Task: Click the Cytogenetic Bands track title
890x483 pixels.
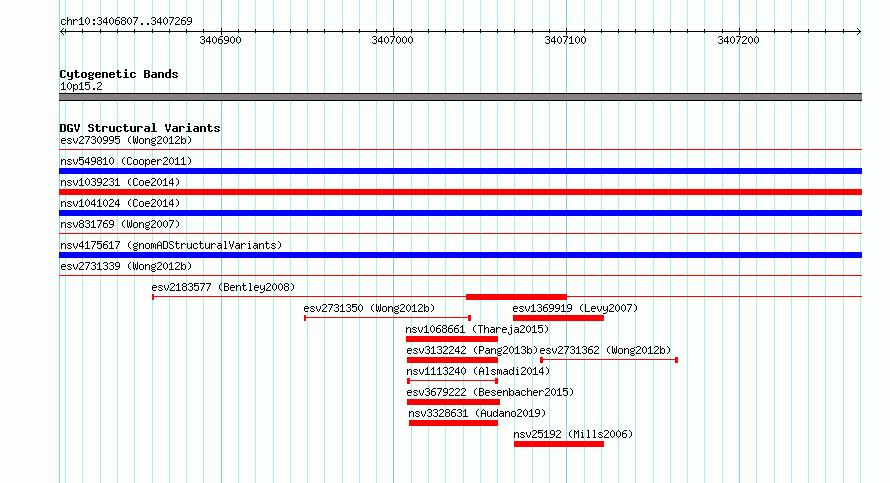Action: click(x=119, y=74)
